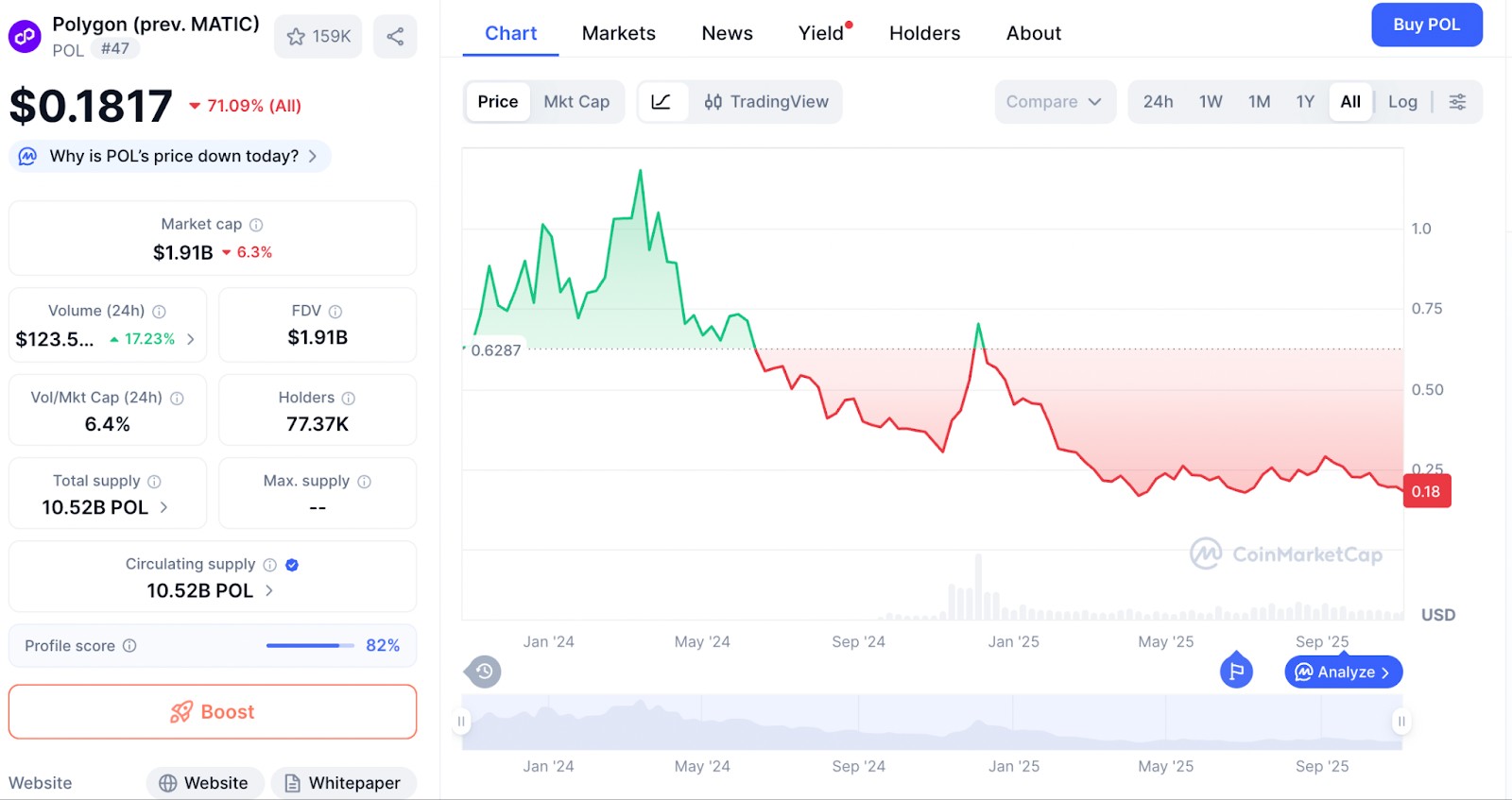The image size is (1512, 800).
Task: Open chart settings sliders icon
Action: pos(1458,102)
